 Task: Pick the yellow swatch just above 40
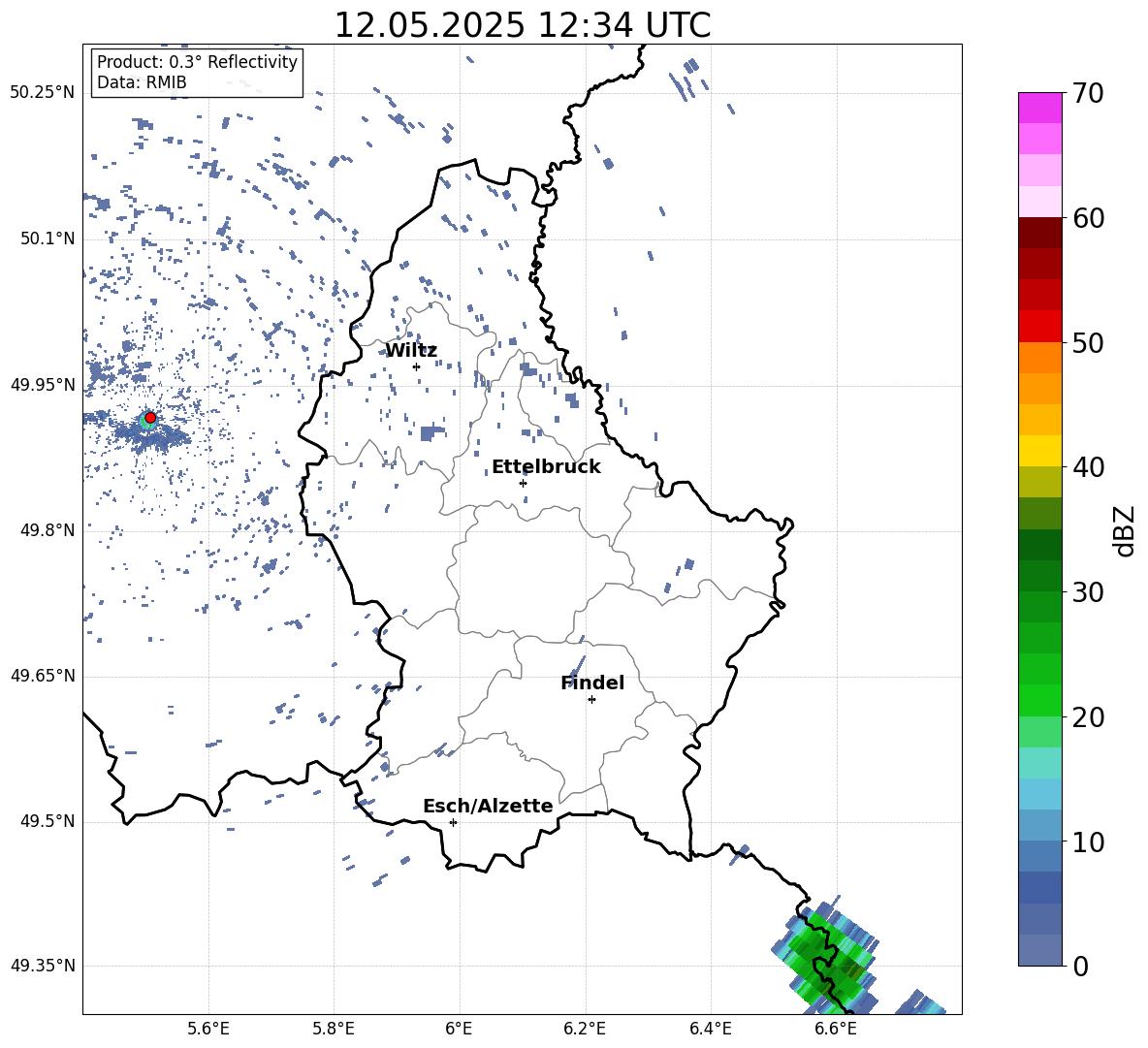tap(1039, 451)
